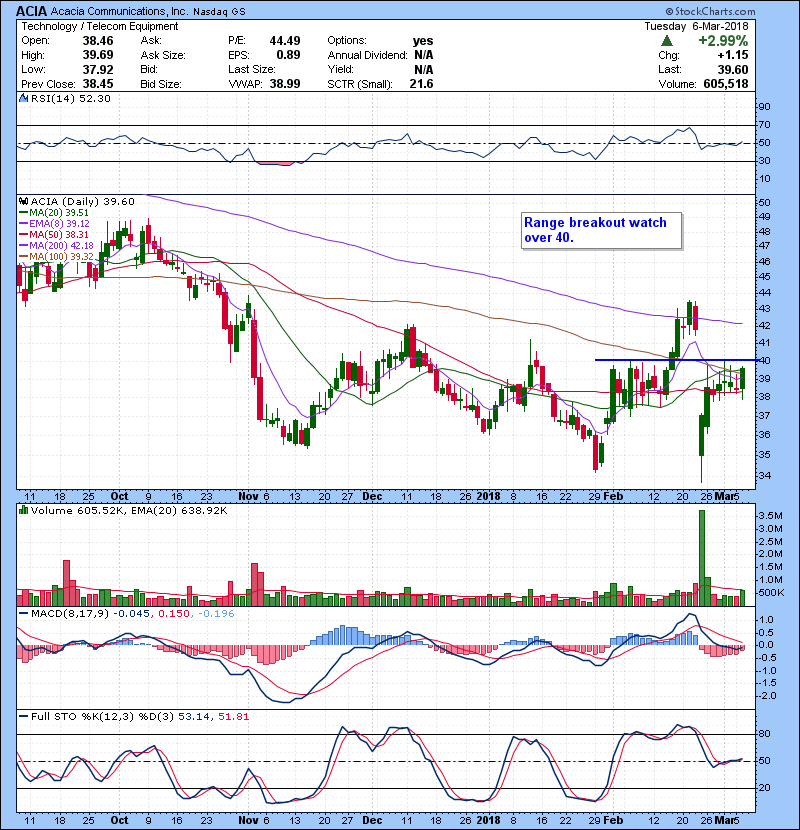Image resolution: width=800 pixels, height=830 pixels.
Task: Click the stochastic %D value 51.81
Action: [233, 717]
